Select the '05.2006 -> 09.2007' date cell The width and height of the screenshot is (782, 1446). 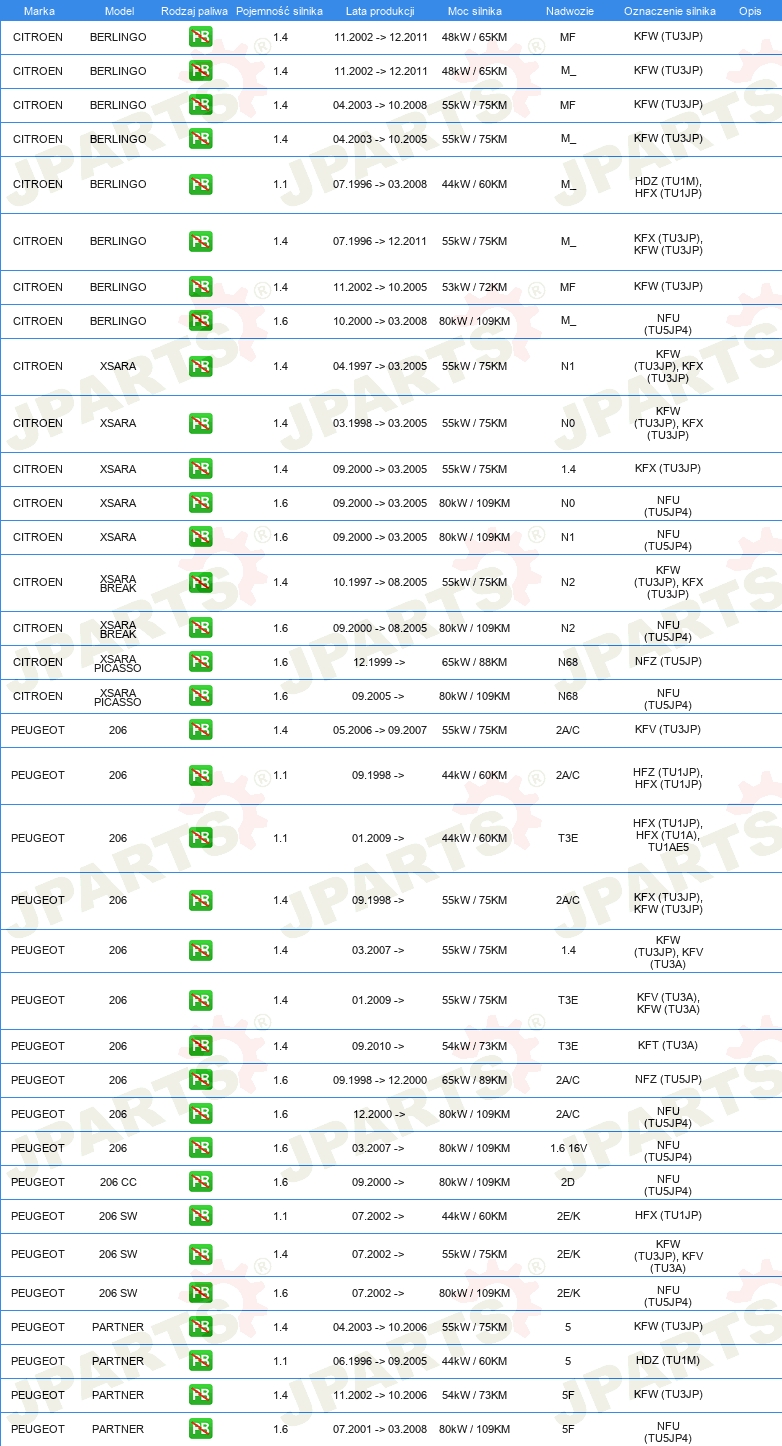[x=380, y=730]
